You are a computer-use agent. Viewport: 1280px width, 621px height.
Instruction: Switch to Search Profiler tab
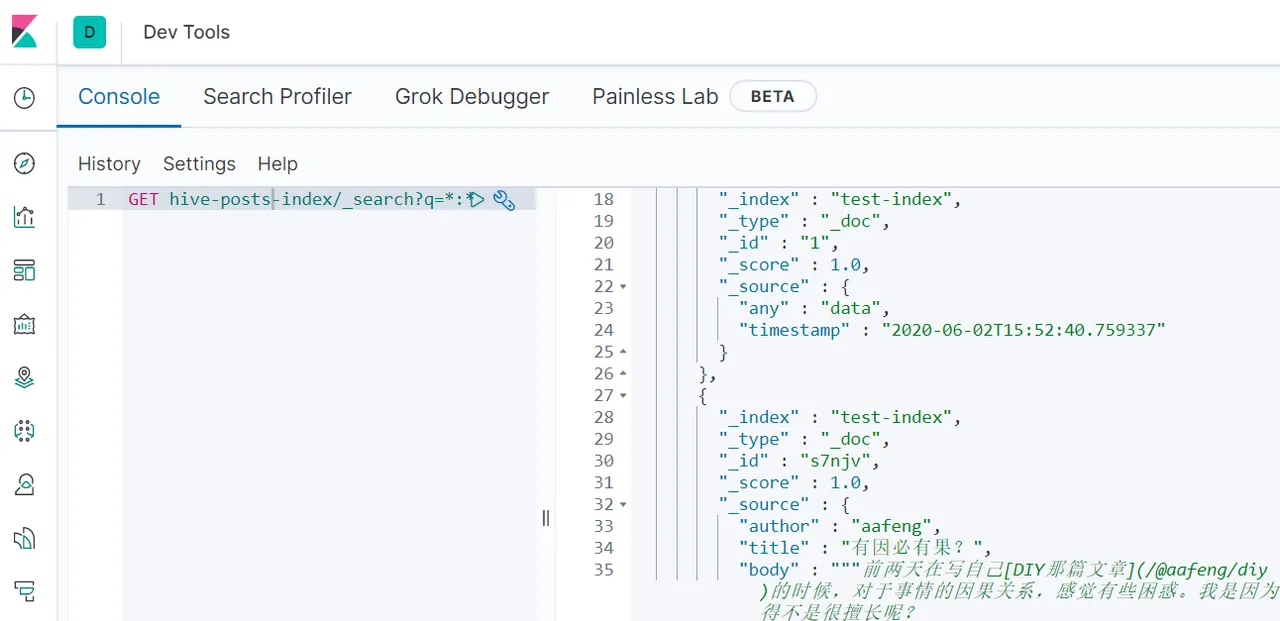(x=277, y=96)
